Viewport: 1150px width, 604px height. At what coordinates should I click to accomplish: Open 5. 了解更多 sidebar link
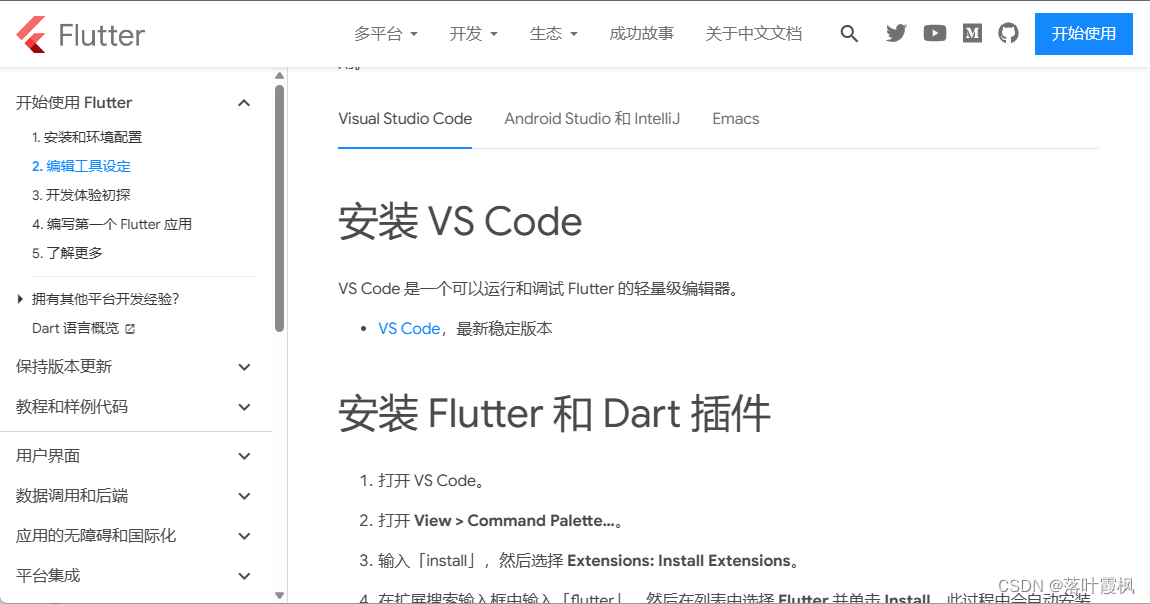point(67,253)
